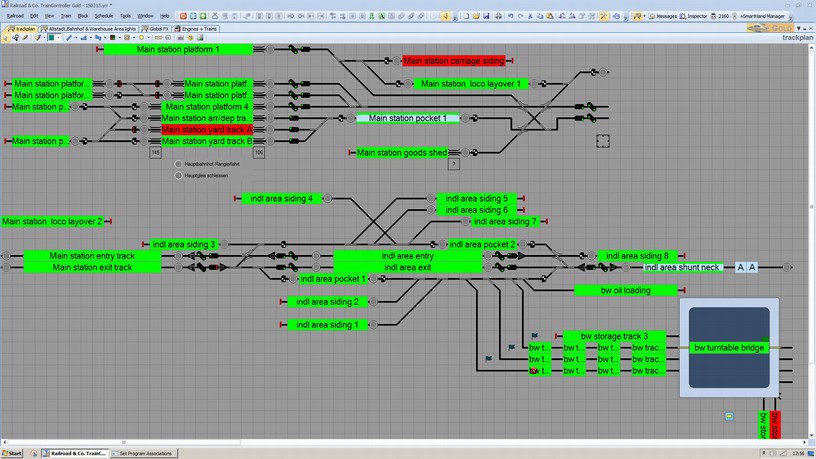Switch to the Engines + Trains tab
Screen dimensions: 816x459
point(196,29)
